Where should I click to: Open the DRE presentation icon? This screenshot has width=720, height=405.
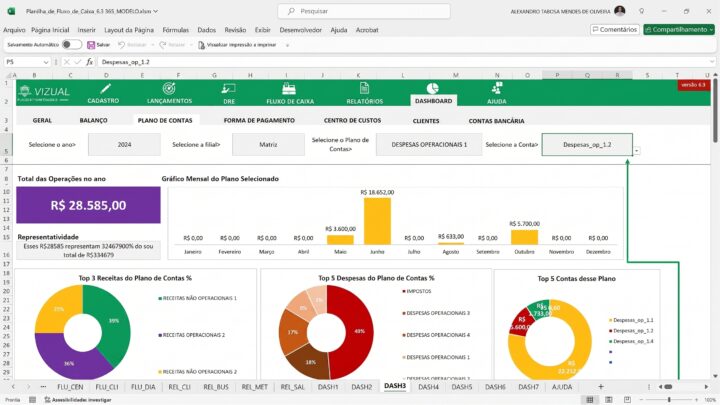point(228,89)
